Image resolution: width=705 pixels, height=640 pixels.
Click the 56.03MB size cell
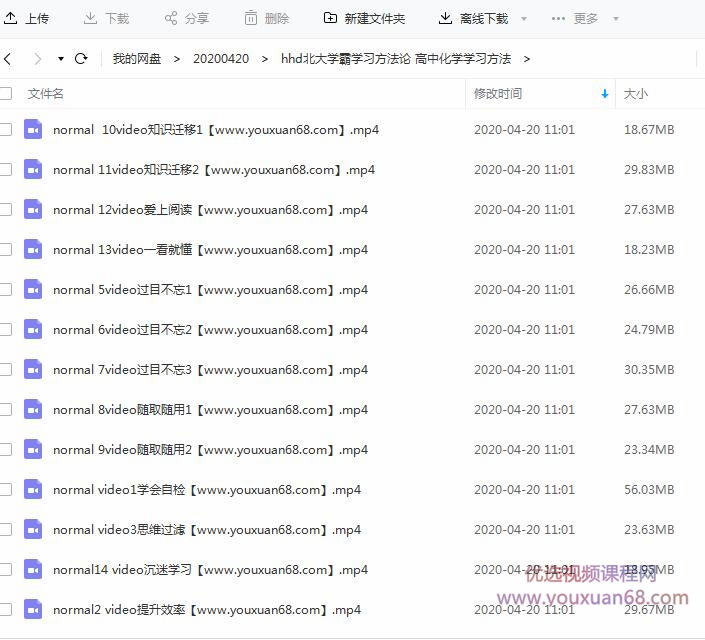(x=649, y=490)
